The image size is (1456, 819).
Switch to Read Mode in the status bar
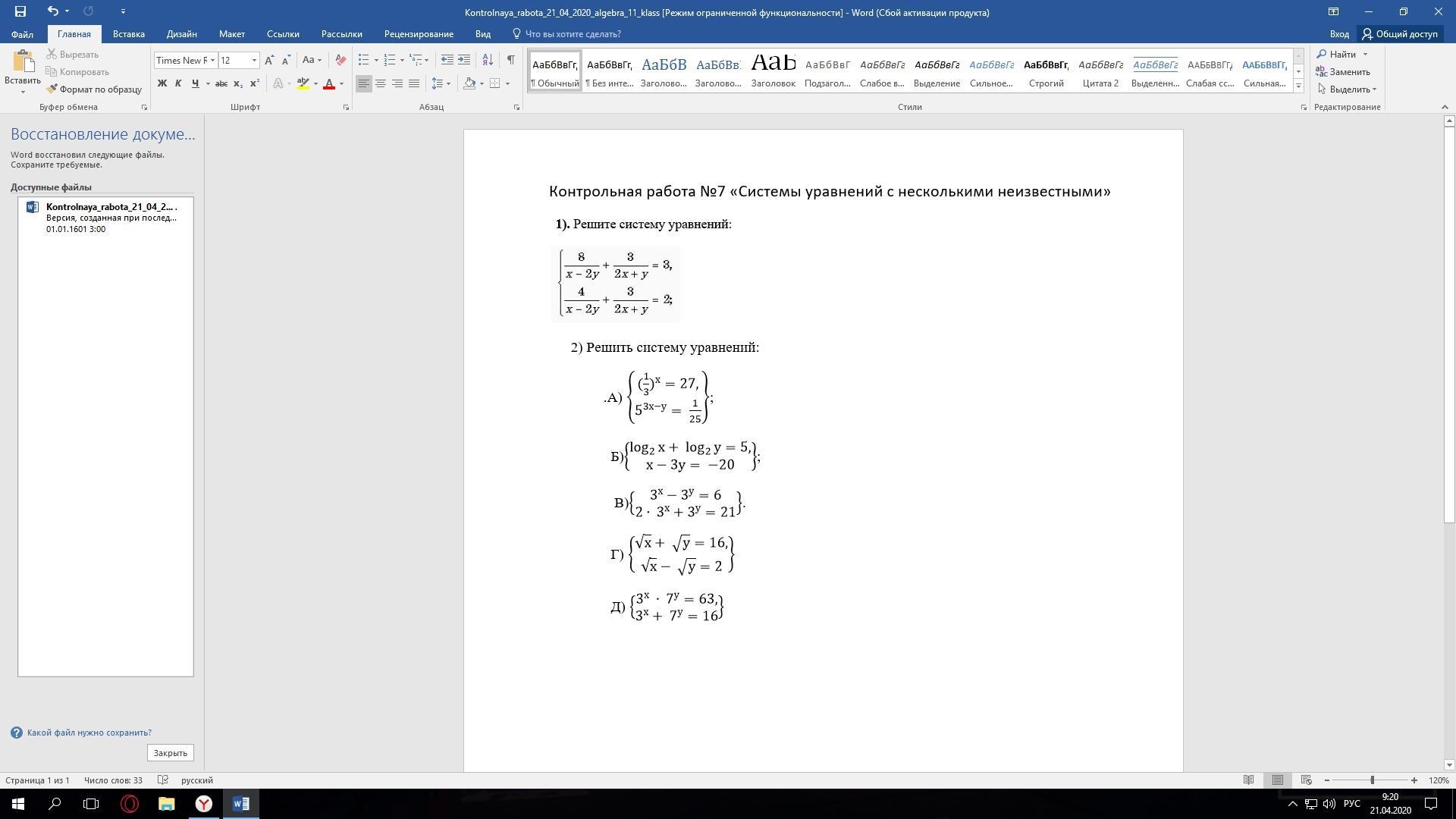point(1248,780)
